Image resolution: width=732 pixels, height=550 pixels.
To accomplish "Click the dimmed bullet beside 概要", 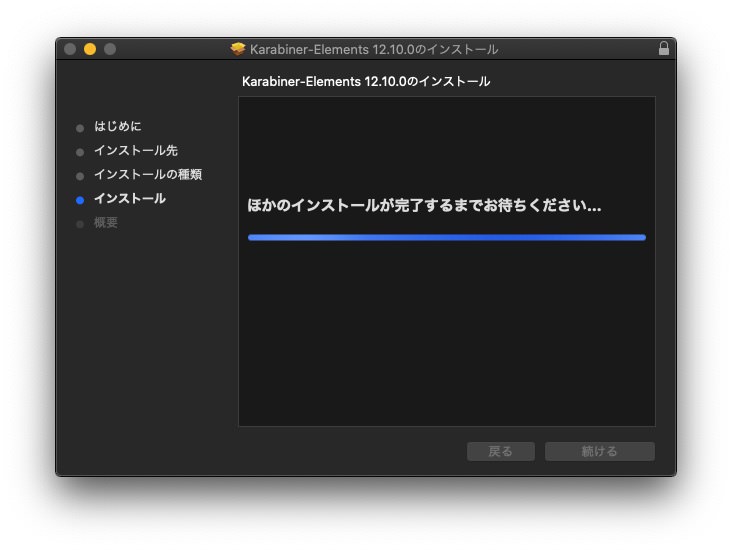I will (80, 225).
